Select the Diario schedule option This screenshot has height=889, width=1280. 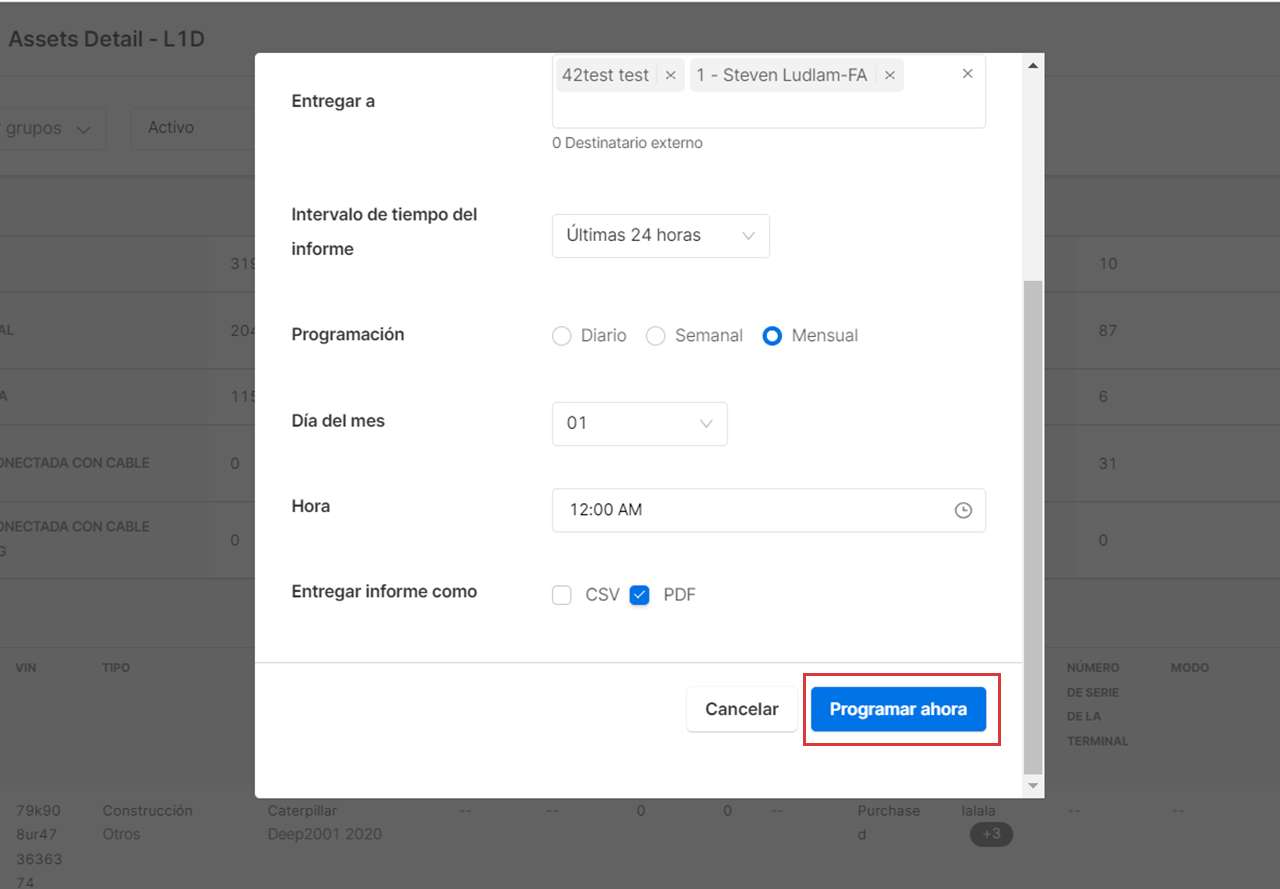tap(561, 336)
